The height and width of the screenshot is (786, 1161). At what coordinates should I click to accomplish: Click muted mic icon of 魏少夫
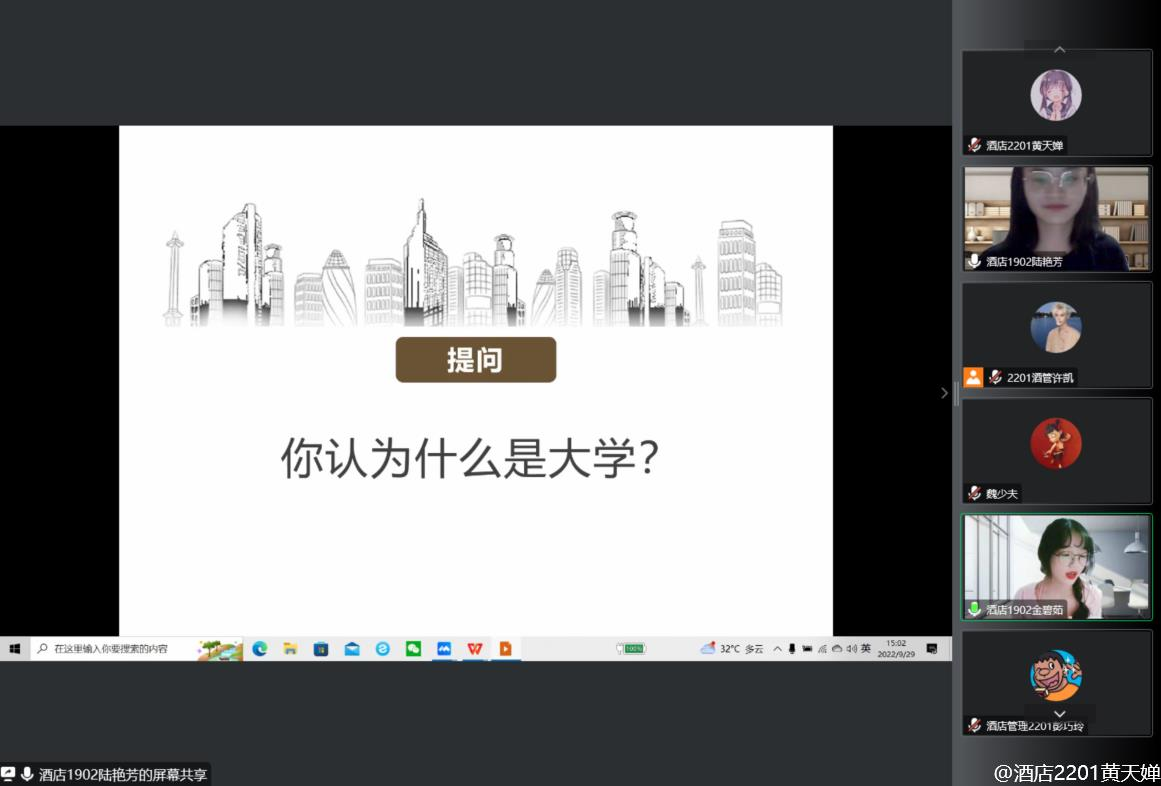pos(974,493)
